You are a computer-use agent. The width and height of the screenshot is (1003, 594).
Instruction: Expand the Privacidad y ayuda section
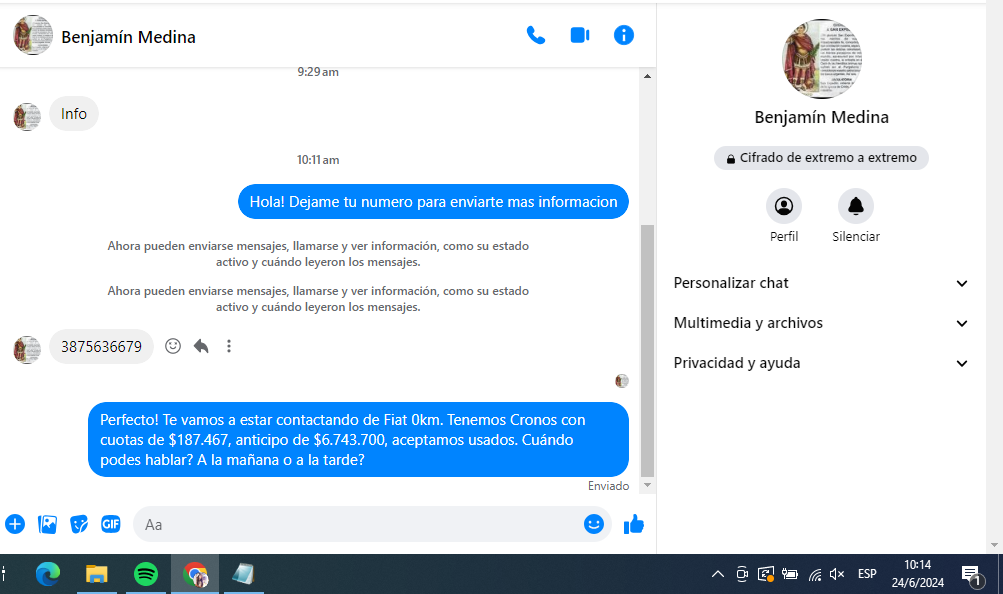point(821,363)
